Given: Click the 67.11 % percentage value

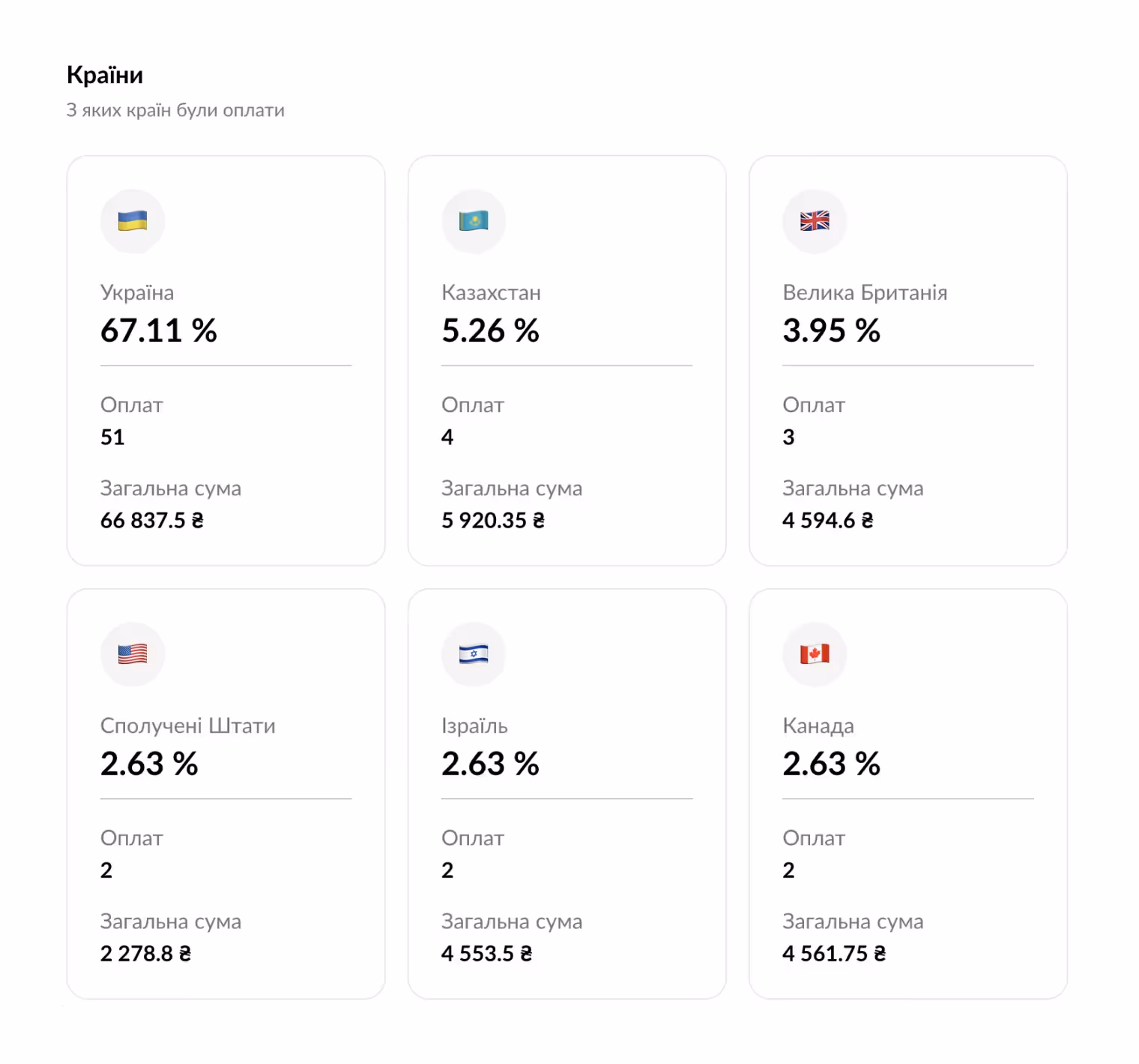Looking at the screenshot, I should pos(158,330).
